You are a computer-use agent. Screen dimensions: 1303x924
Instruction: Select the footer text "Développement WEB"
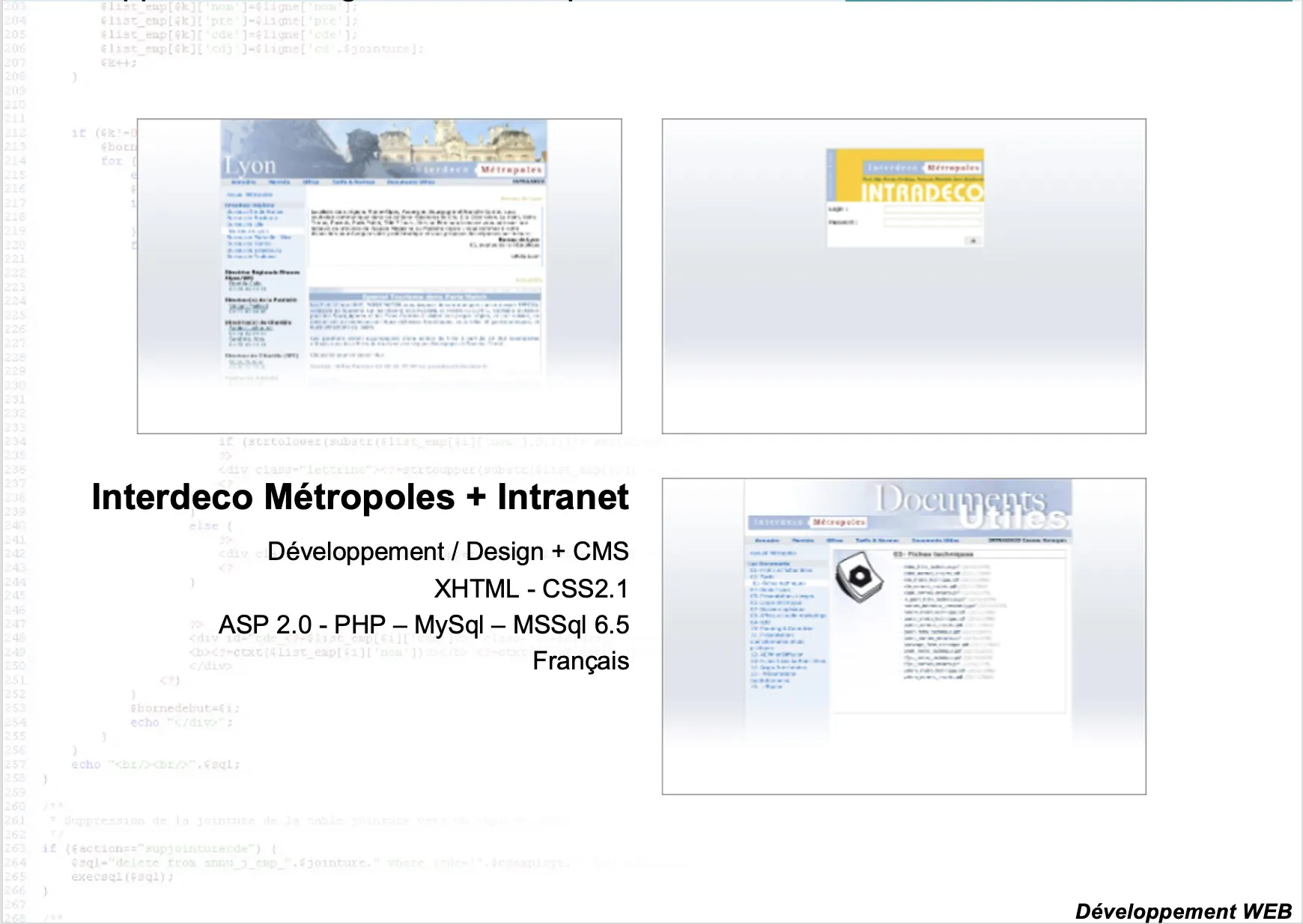pos(1183,911)
